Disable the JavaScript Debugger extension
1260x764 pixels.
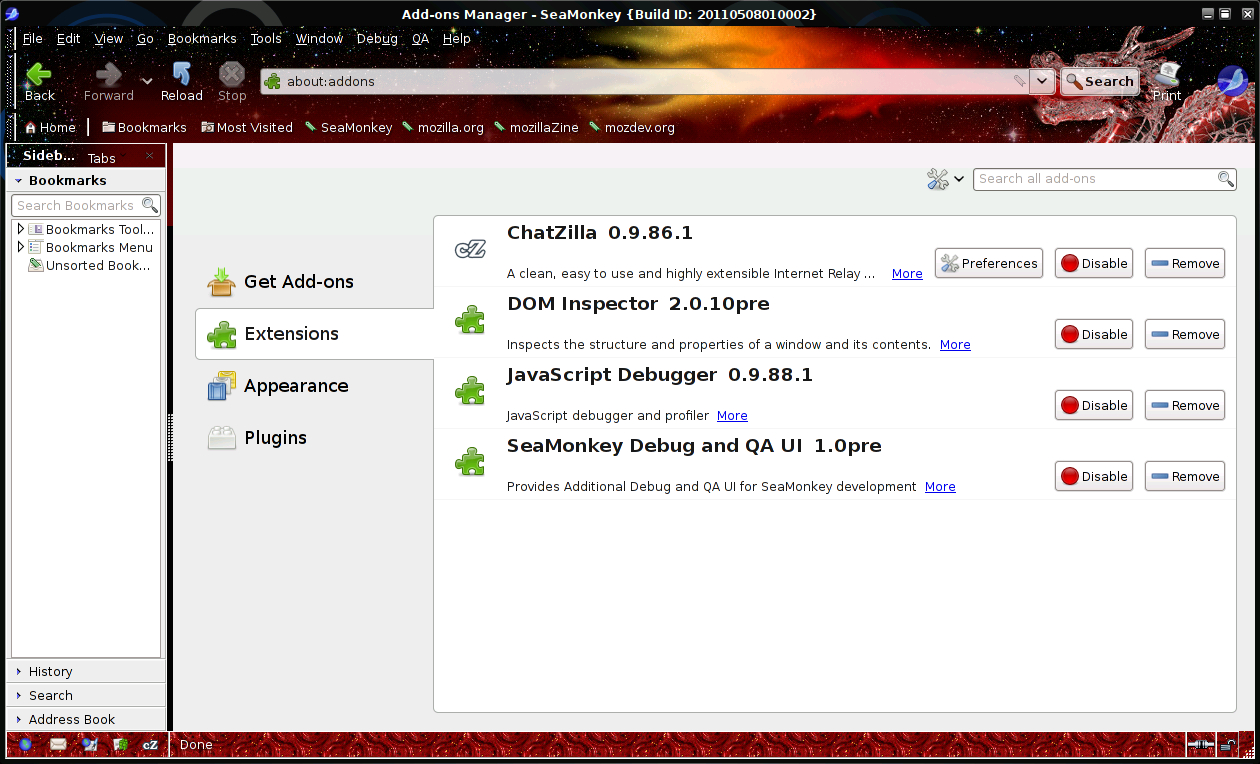(1093, 406)
